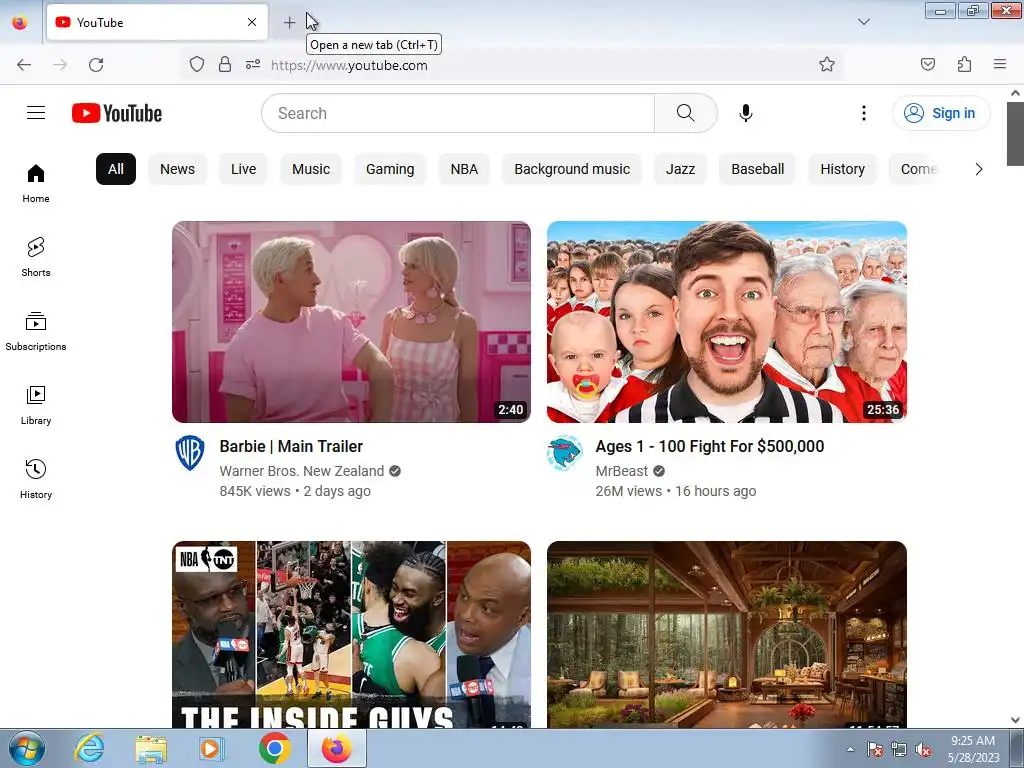
Task: Open Firefox View icon in tab bar
Action: 20,23
